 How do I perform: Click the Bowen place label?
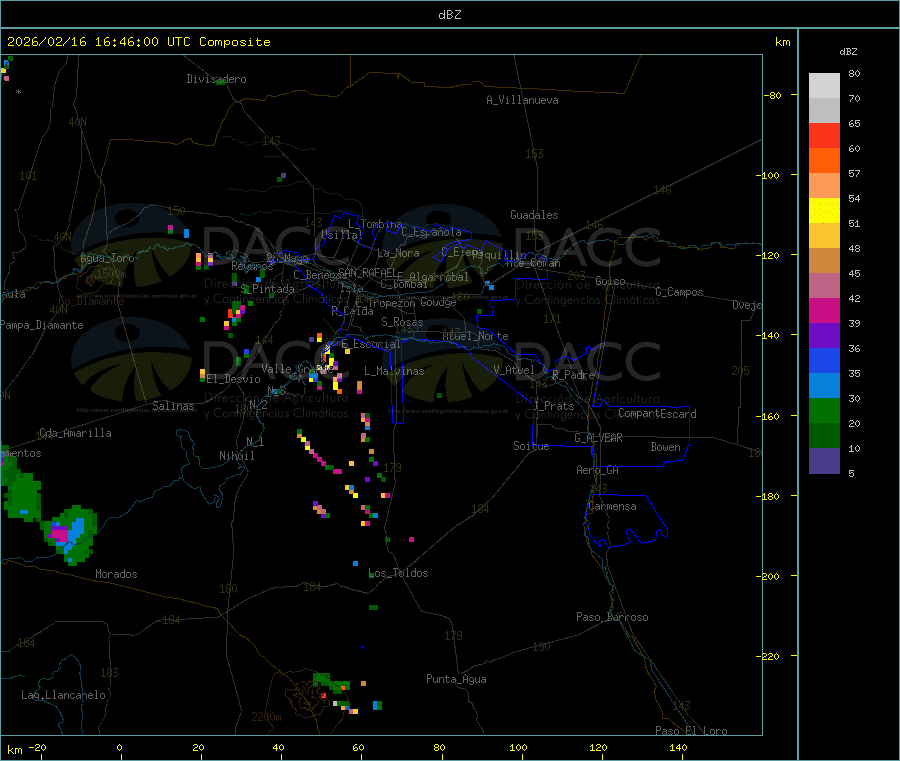click(x=665, y=447)
